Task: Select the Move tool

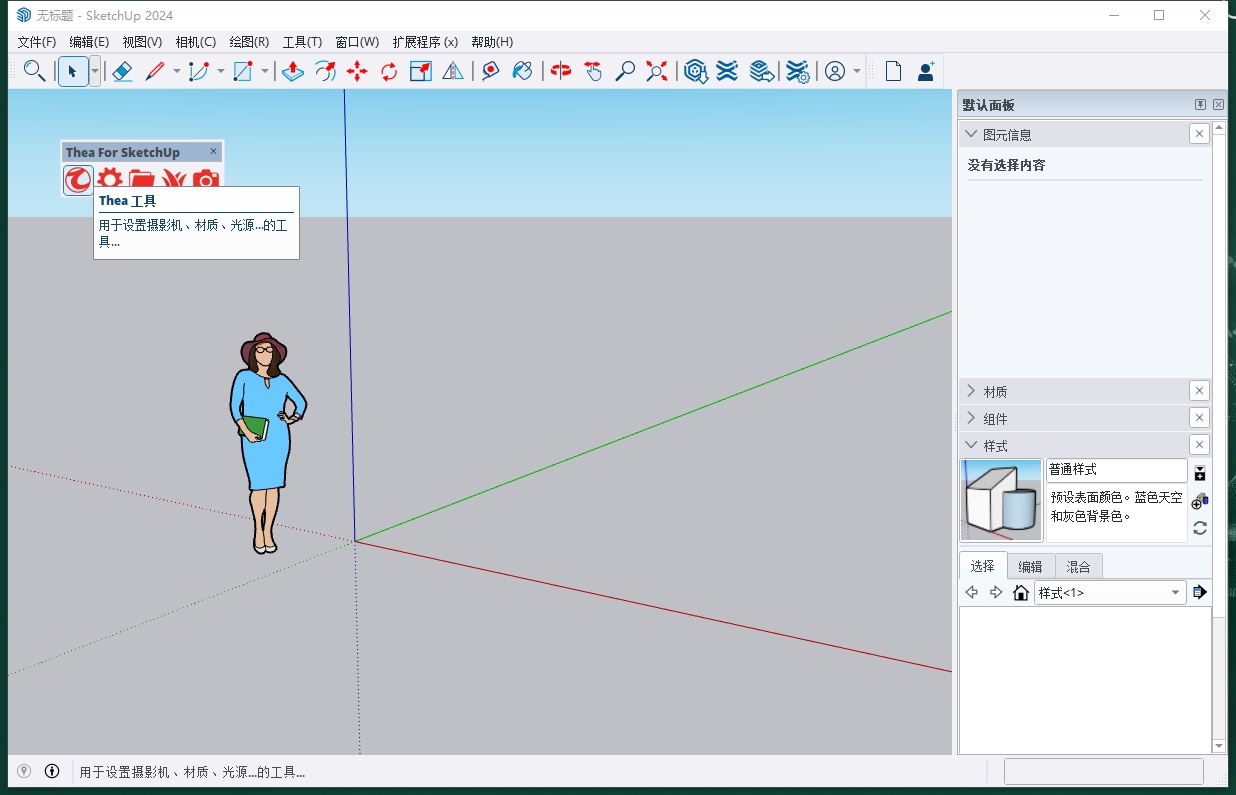Action: pyautogui.click(x=357, y=71)
